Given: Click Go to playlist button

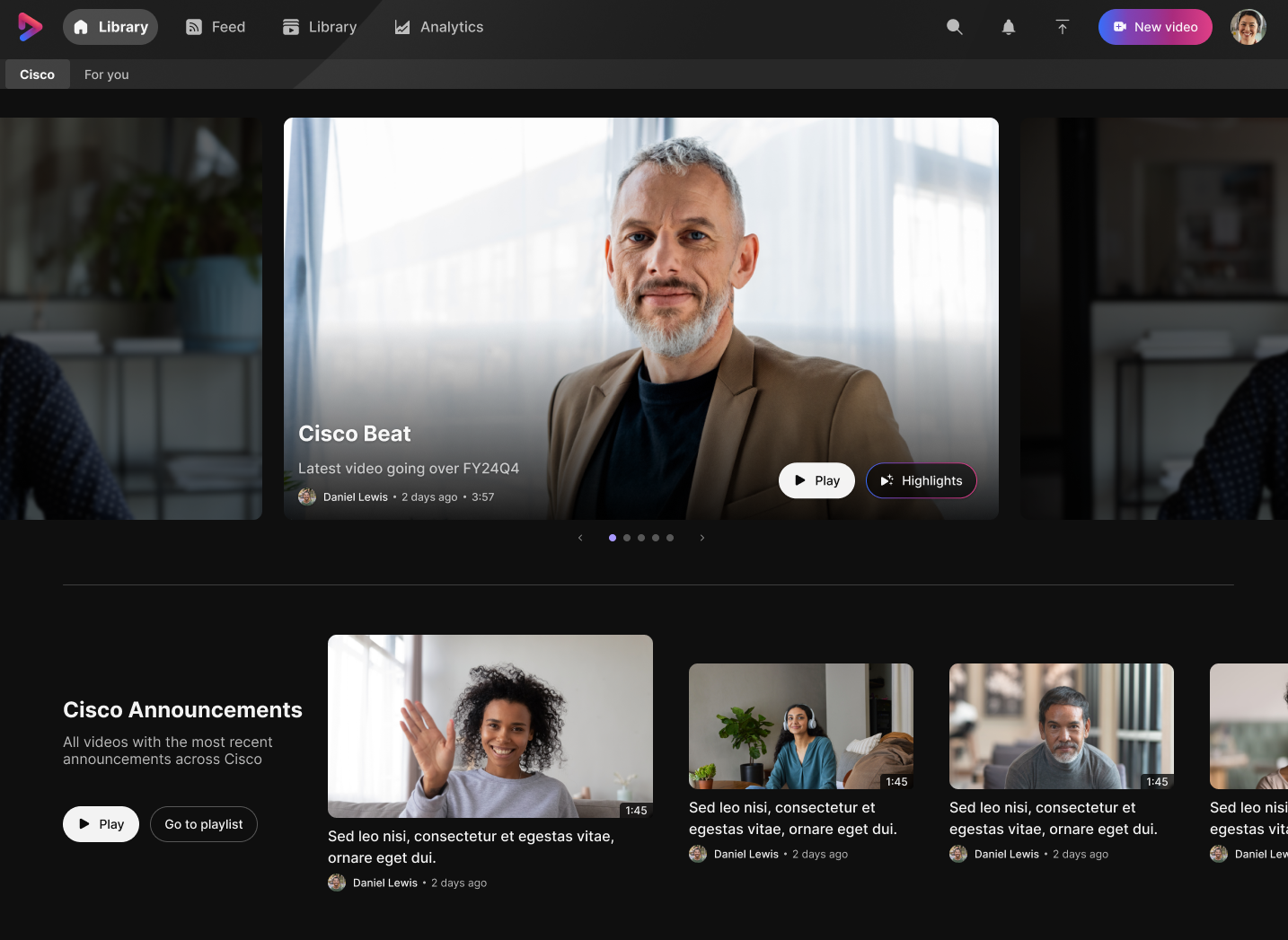Looking at the screenshot, I should (204, 824).
